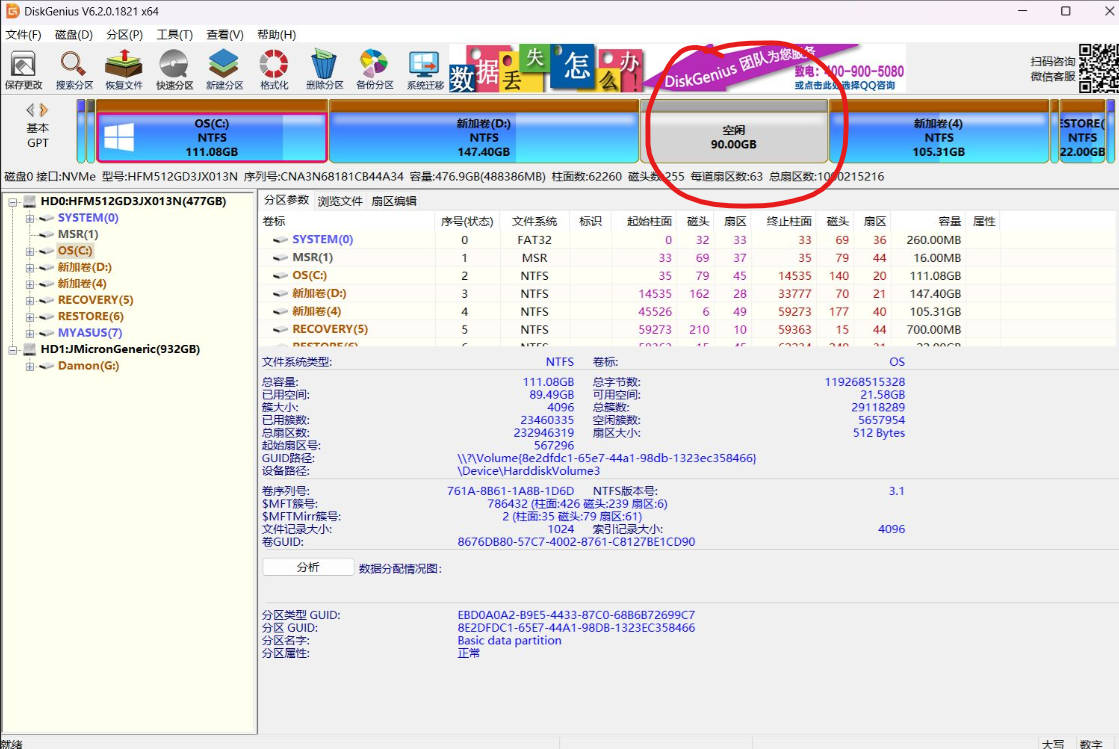The image size is (1119, 749).
Task: Select the 格式化 format tool
Action: click(274, 70)
